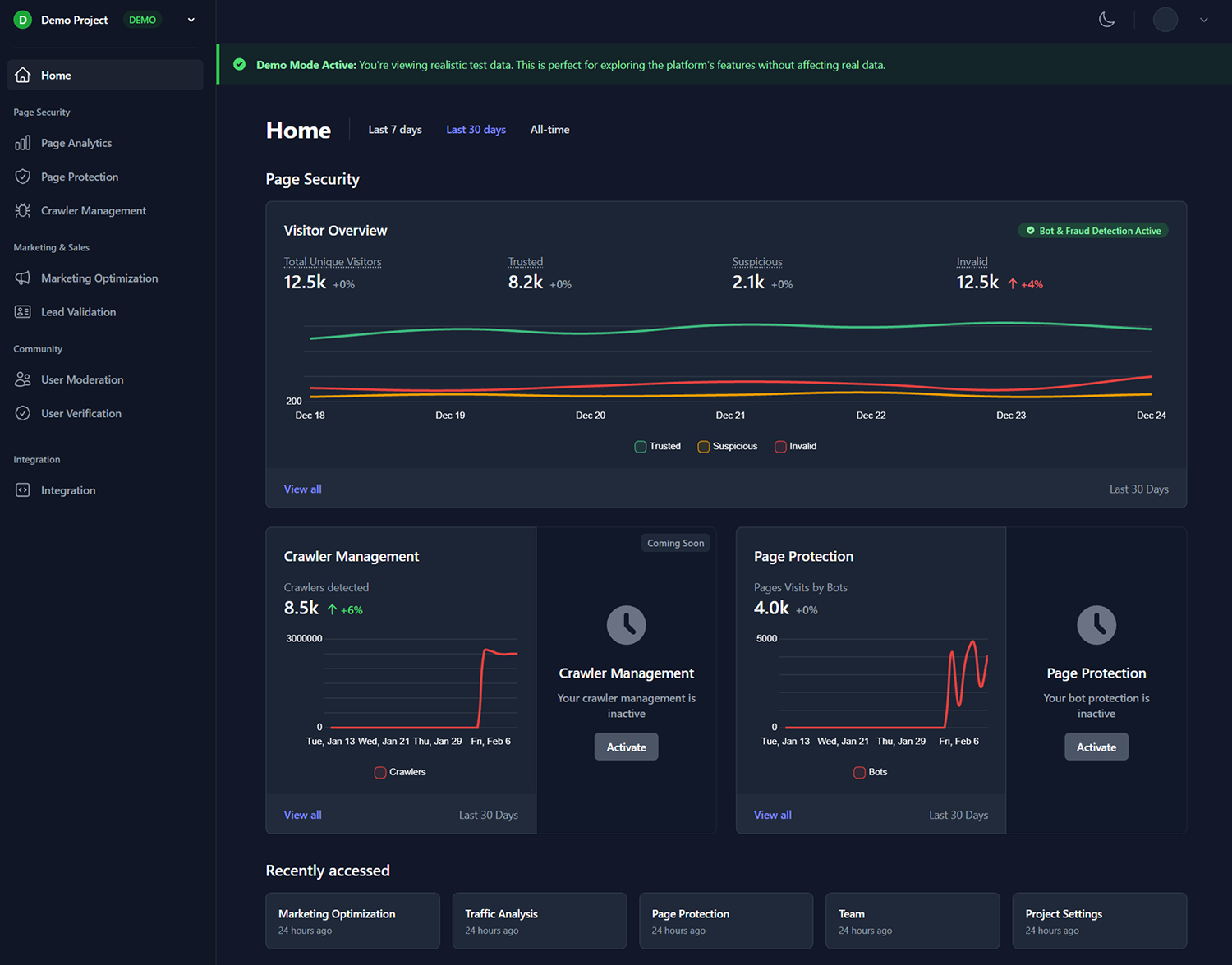Toggle dark mode with the moon icon

1107,20
